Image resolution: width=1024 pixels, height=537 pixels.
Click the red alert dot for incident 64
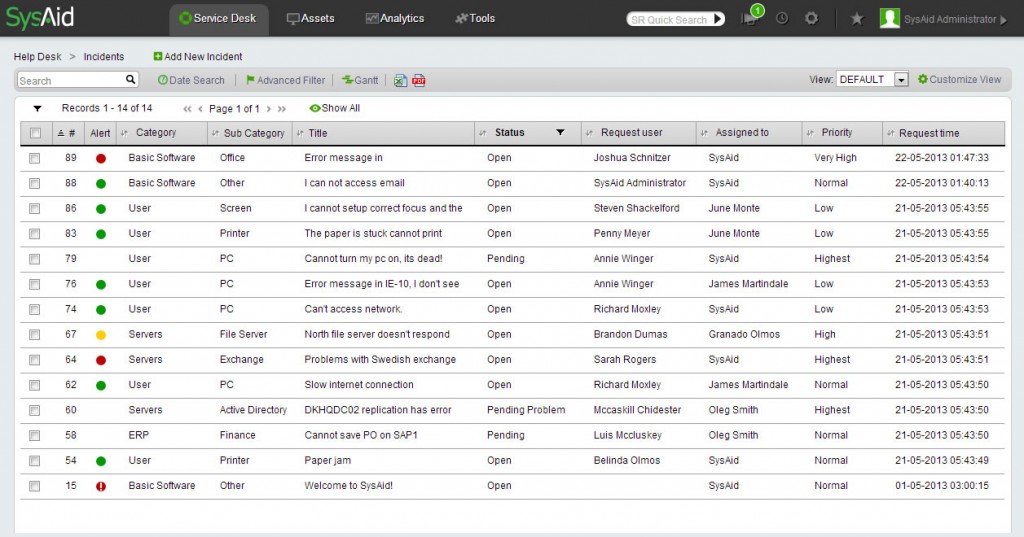click(x=100, y=360)
